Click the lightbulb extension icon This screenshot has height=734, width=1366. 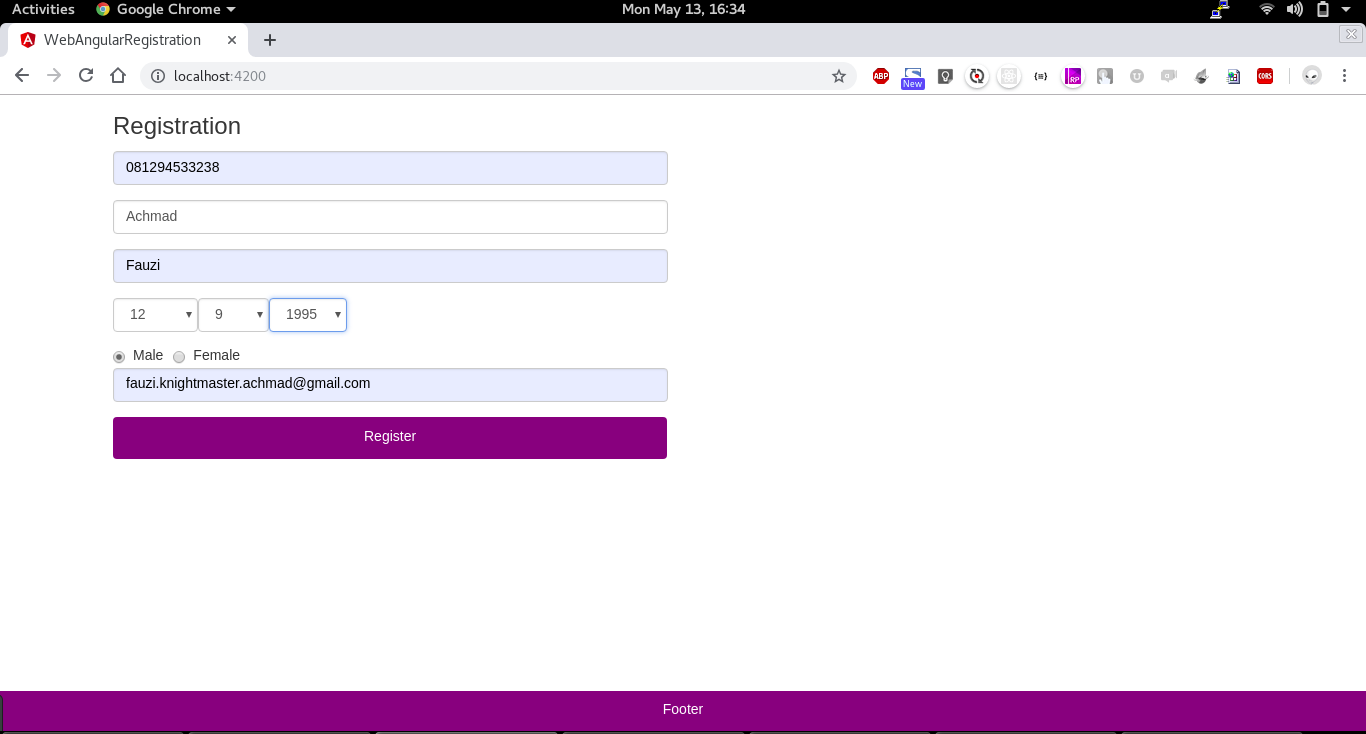(945, 76)
